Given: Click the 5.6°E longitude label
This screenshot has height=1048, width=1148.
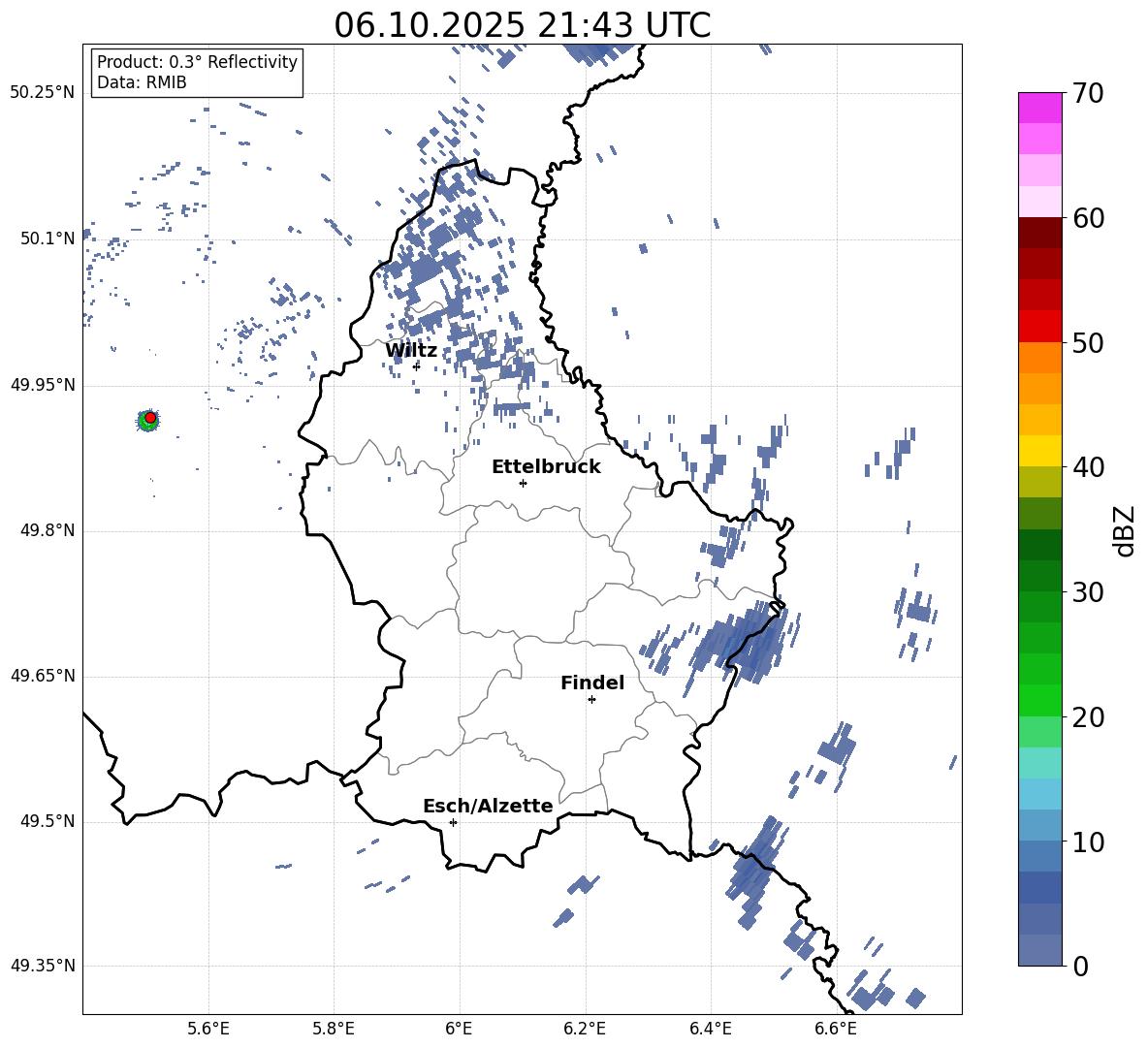Looking at the screenshot, I should [x=208, y=1029].
